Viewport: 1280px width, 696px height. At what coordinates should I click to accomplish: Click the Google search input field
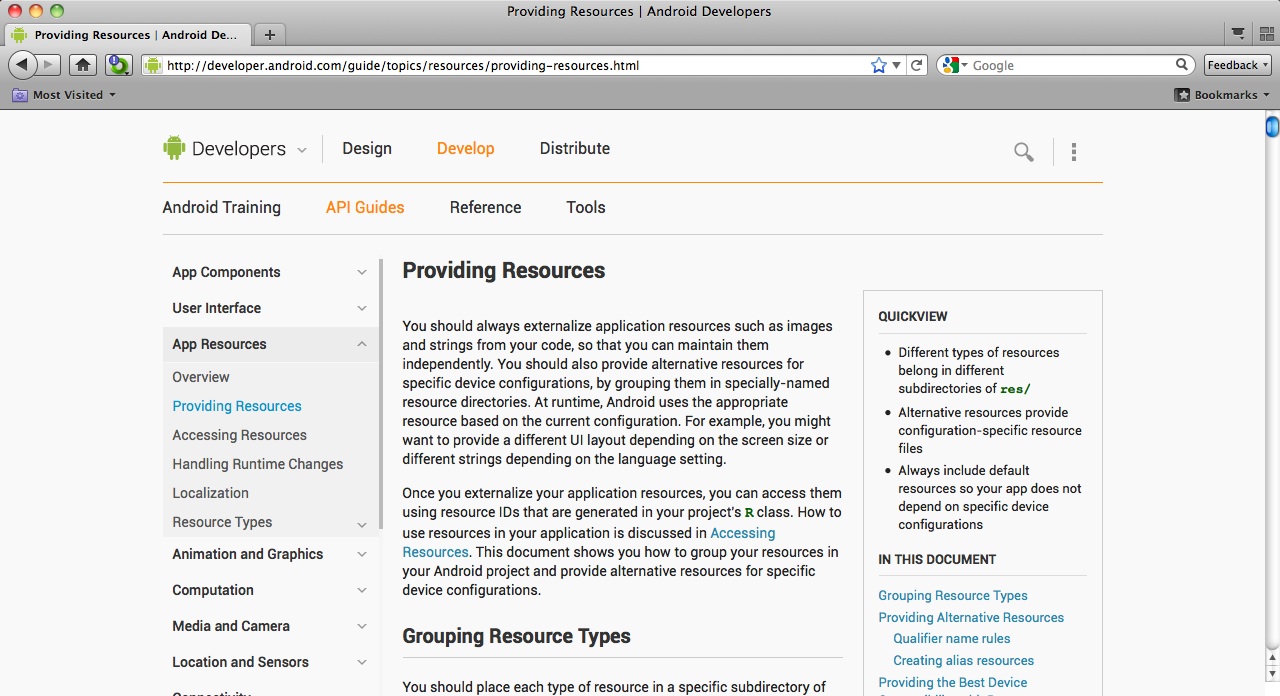(1070, 65)
